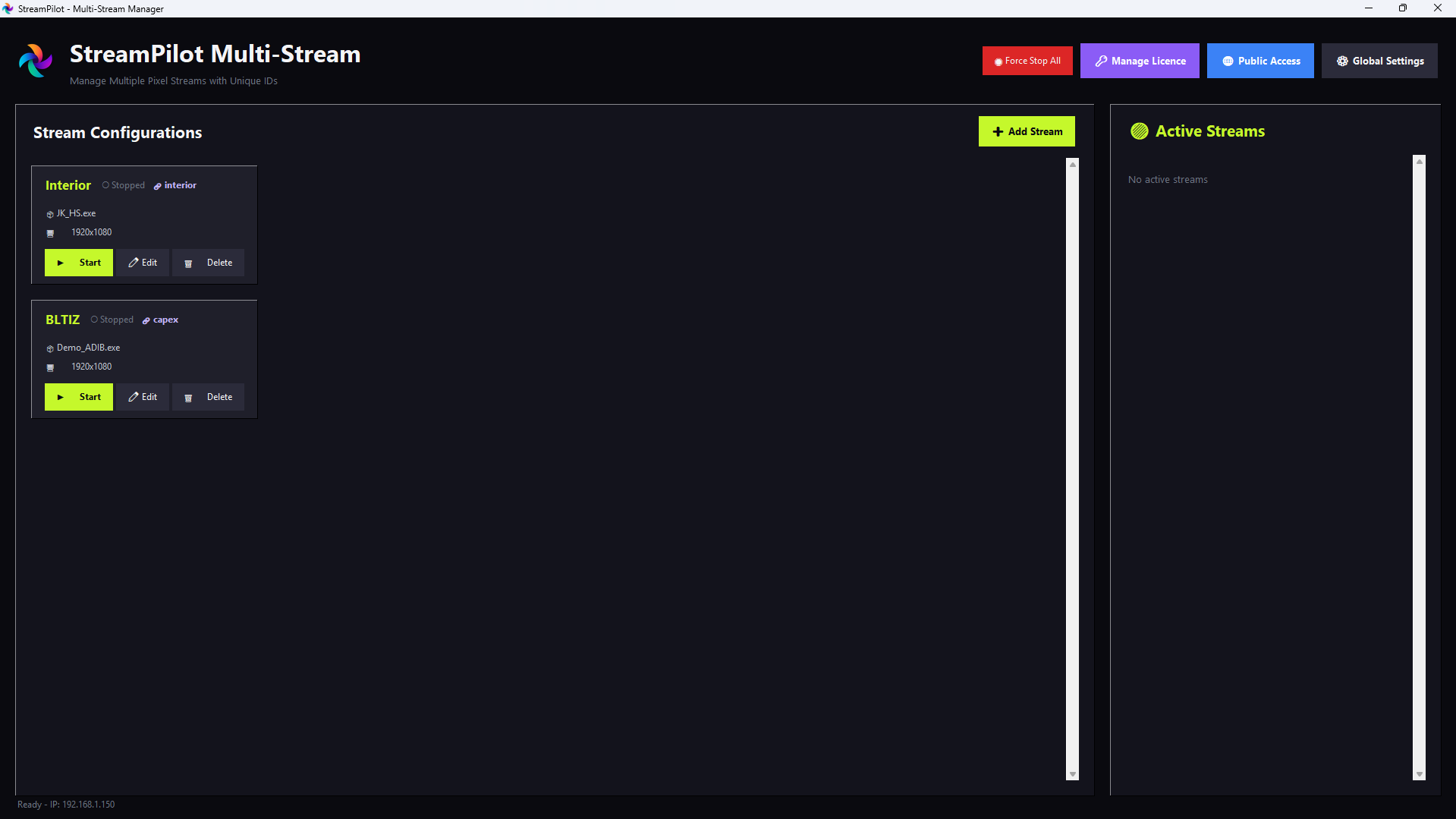Image resolution: width=1456 pixels, height=819 pixels.
Task: Click the Interior 1920x1080 resolution text
Action: [91, 232]
